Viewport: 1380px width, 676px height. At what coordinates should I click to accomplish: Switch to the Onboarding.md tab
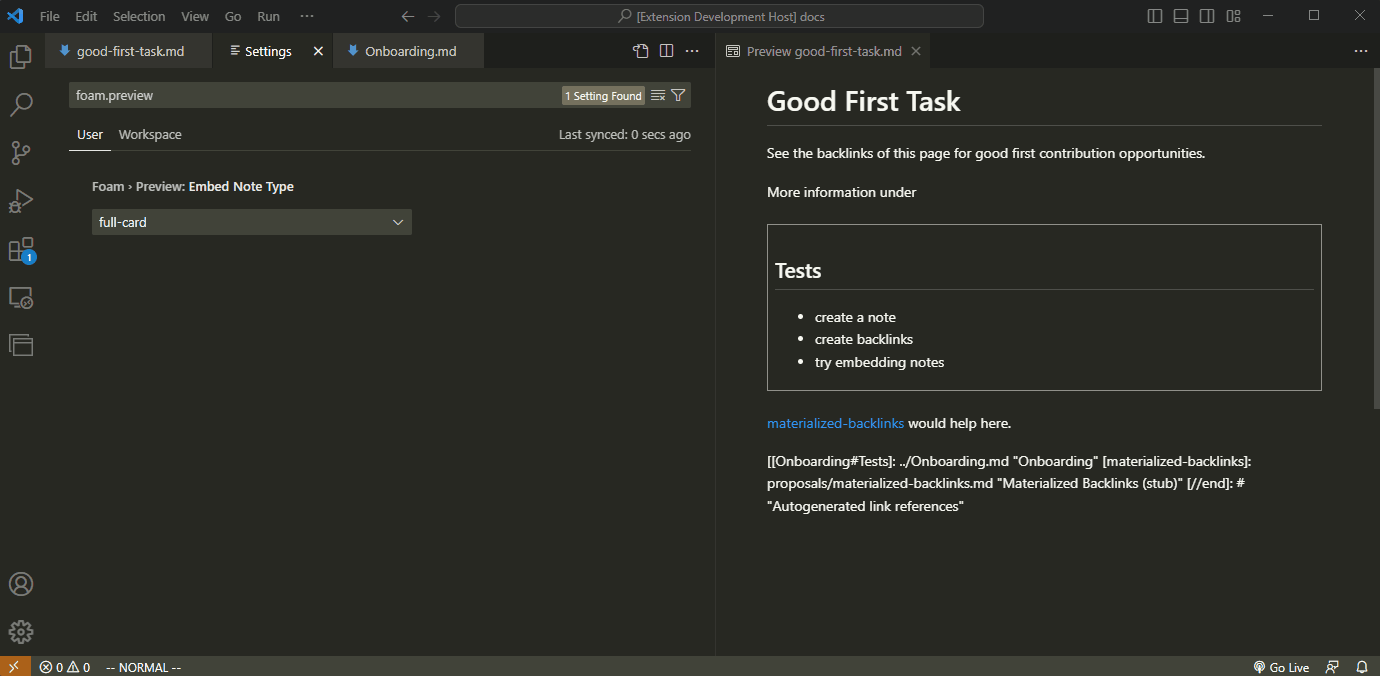point(408,49)
